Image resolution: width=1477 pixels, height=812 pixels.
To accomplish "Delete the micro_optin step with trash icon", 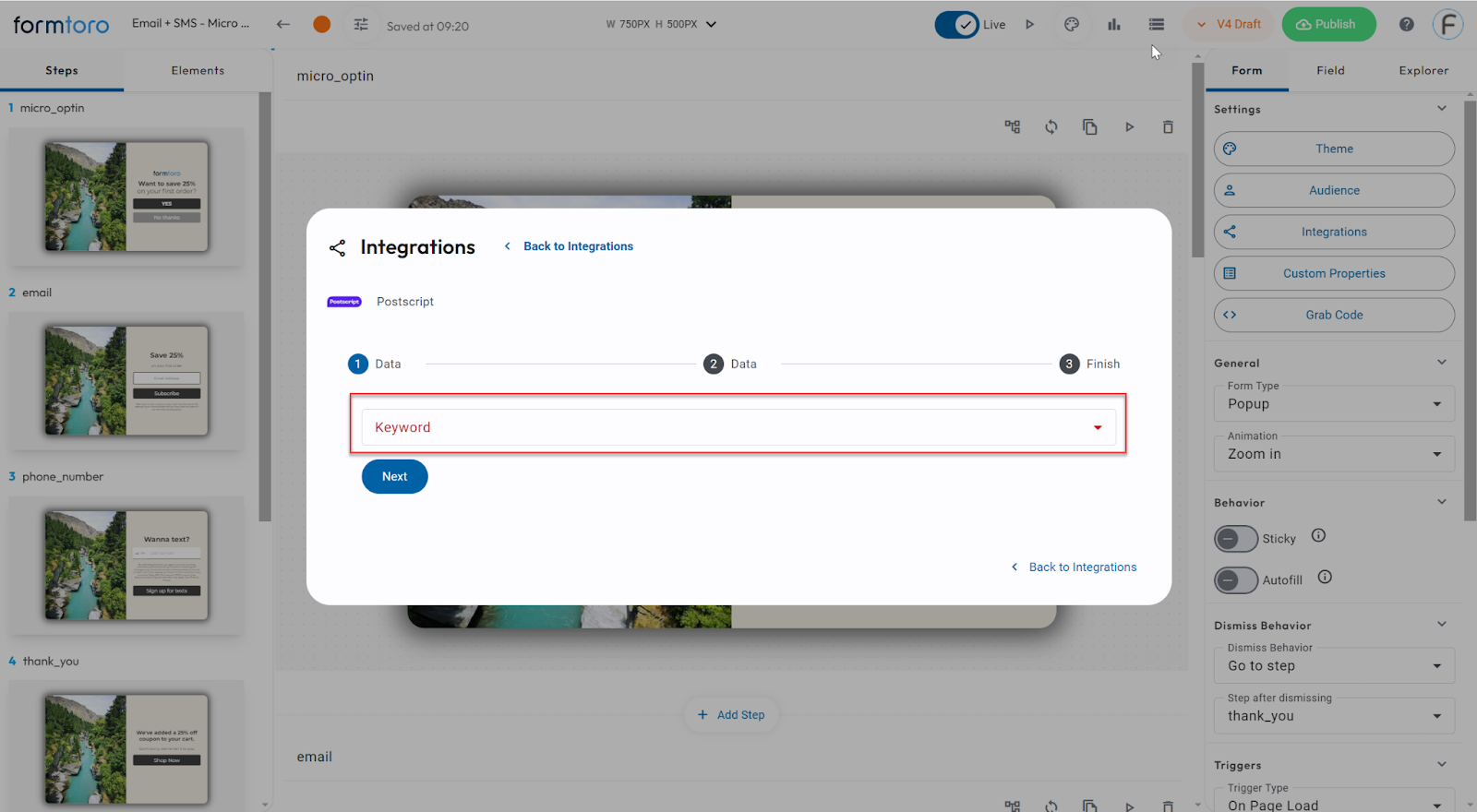I will click(1168, 127).
